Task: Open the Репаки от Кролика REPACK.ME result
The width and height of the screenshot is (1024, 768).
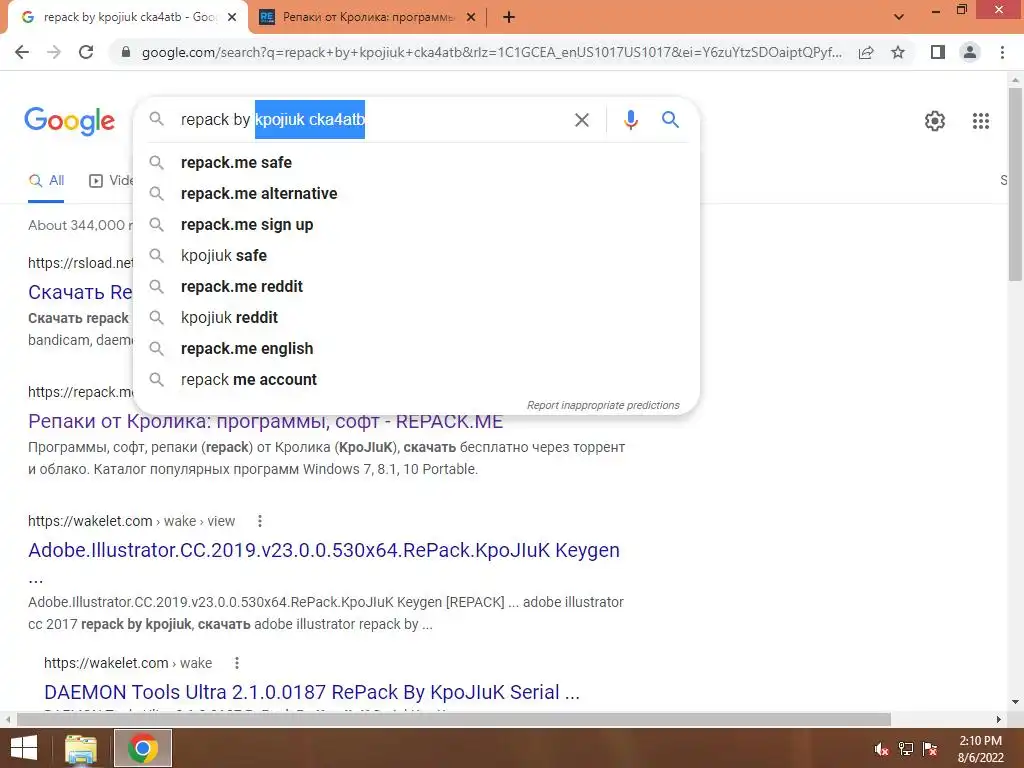Action: tap(265, 422)
